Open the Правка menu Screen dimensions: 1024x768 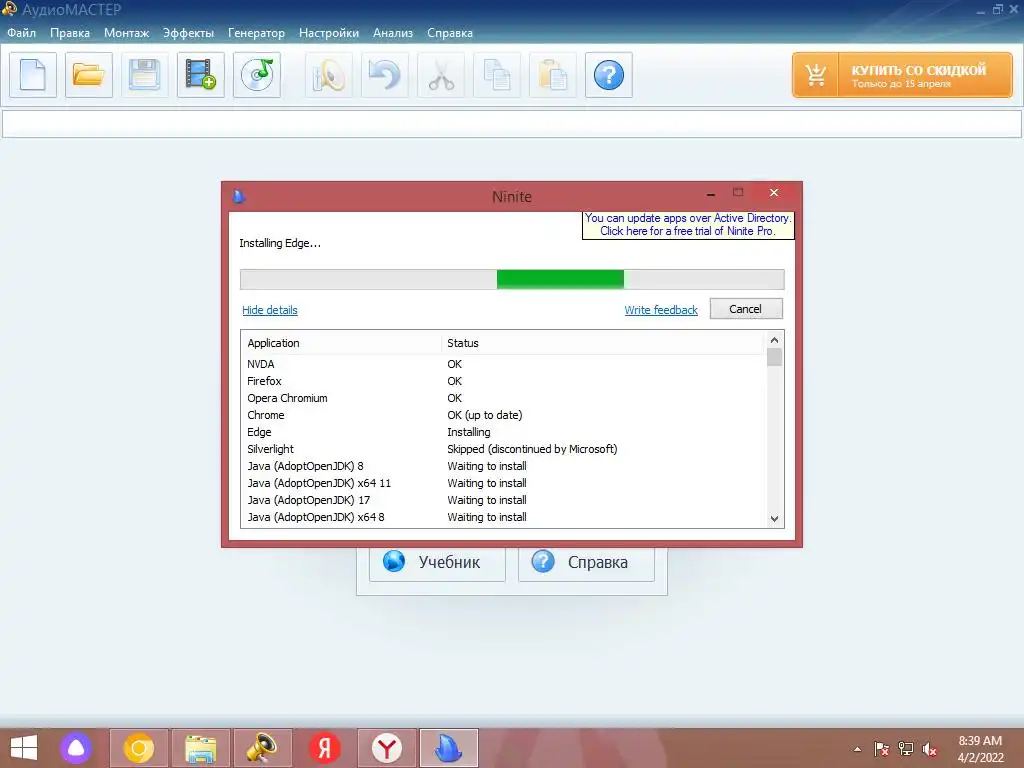click(x=70, y=33)
